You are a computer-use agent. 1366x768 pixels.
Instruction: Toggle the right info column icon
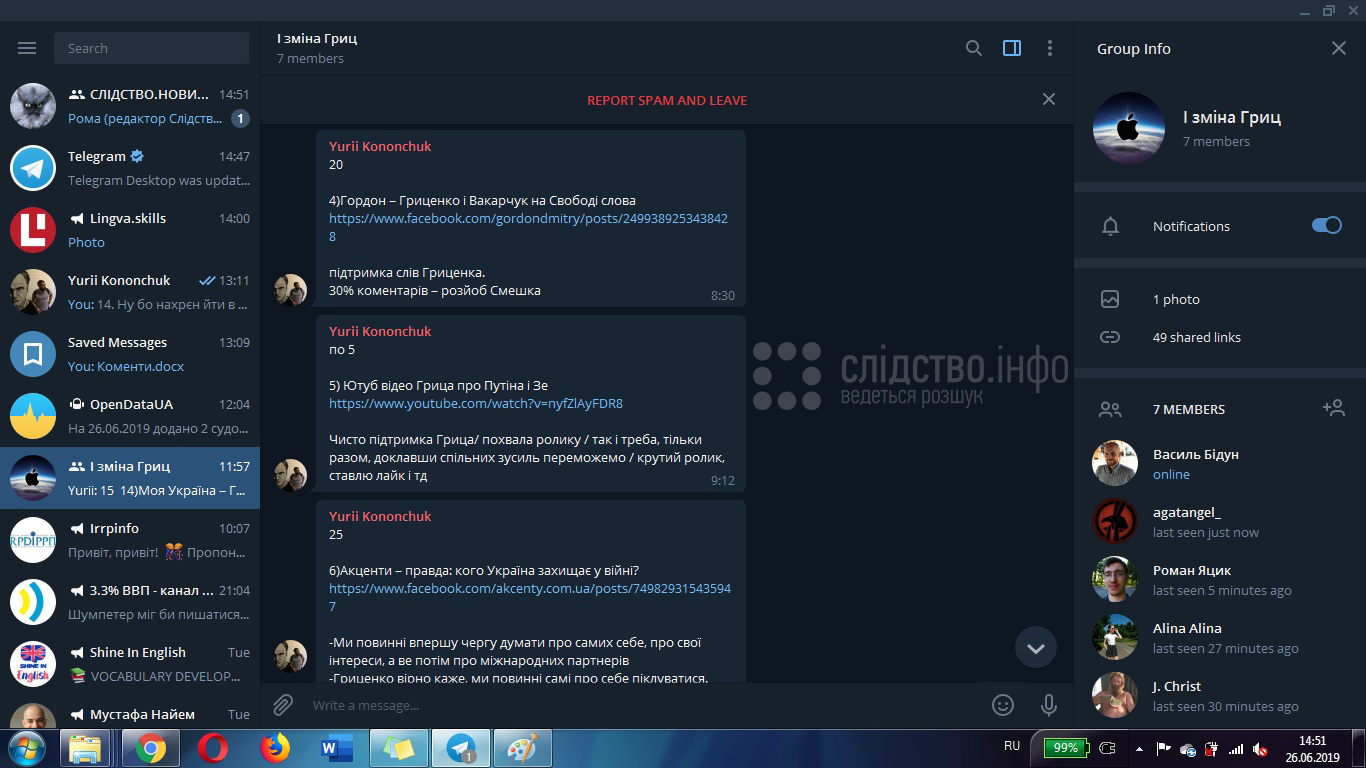1012,48
